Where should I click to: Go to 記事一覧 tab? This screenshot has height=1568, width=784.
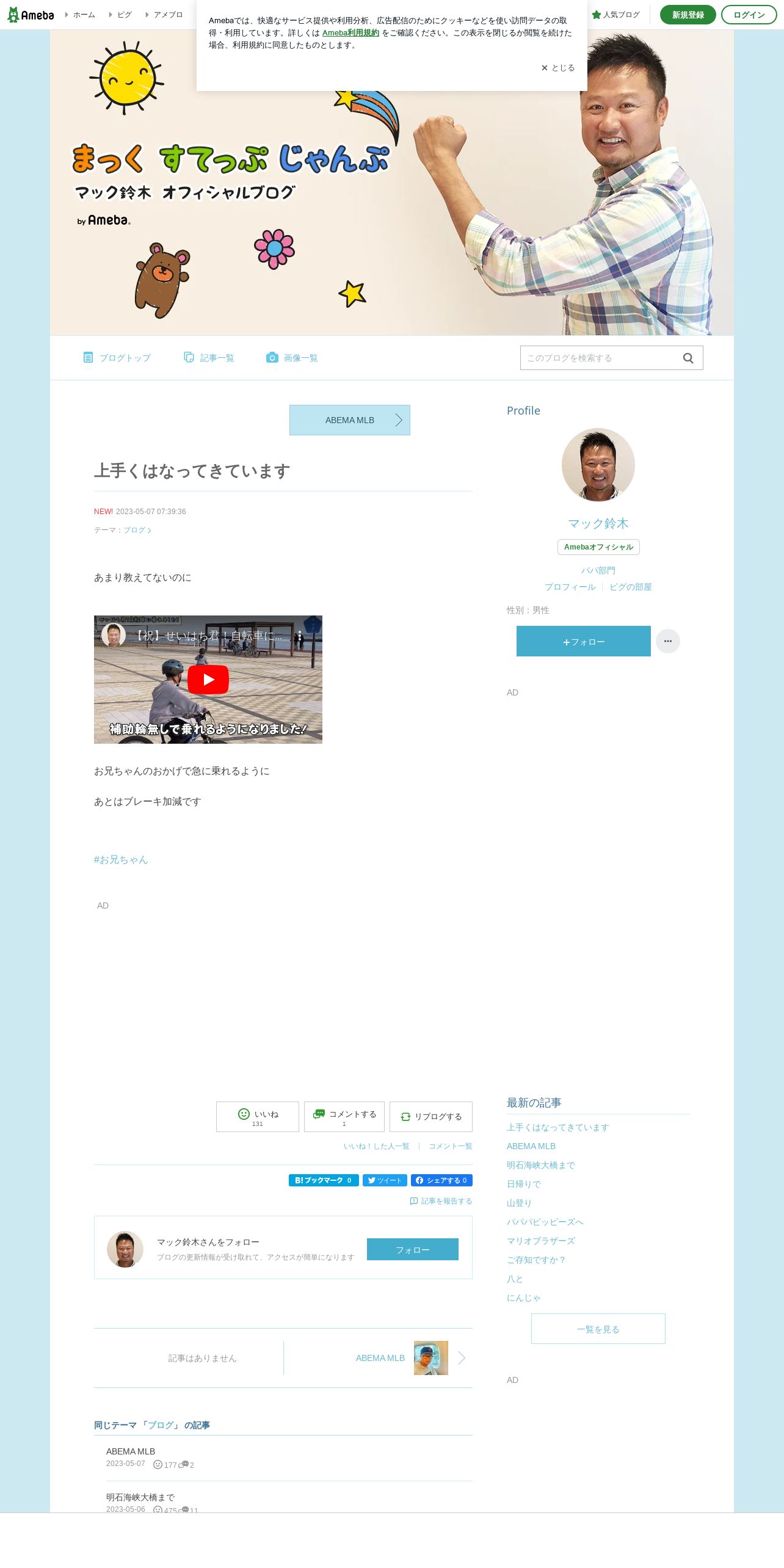(x=209, y=358)
